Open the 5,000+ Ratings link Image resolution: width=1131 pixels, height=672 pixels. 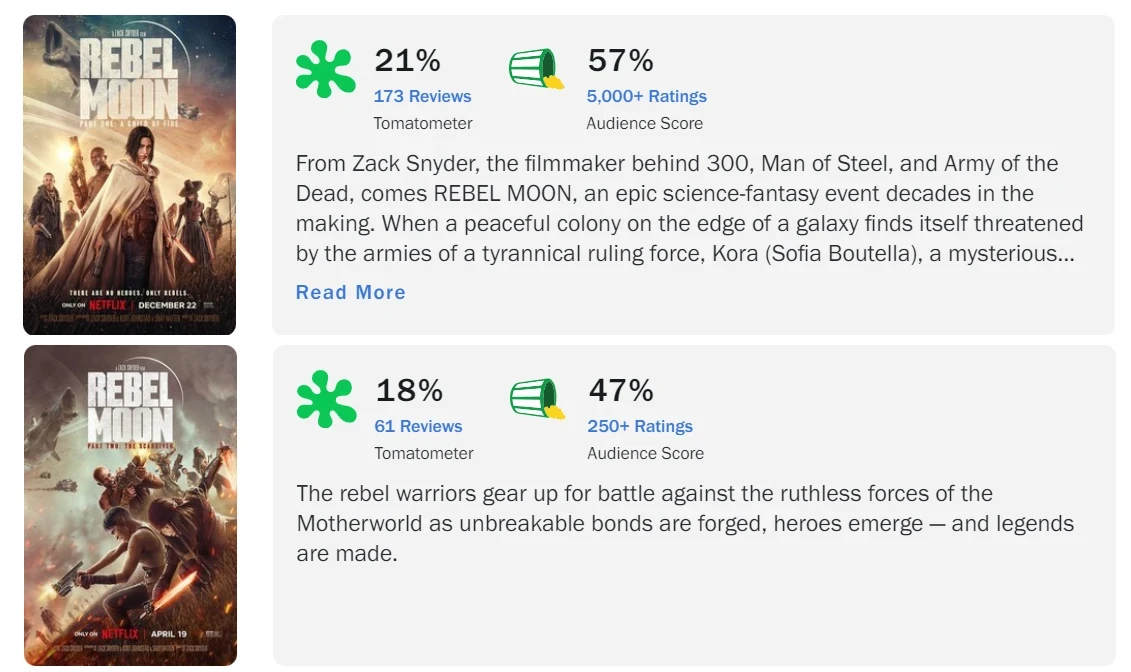(646, 96)
